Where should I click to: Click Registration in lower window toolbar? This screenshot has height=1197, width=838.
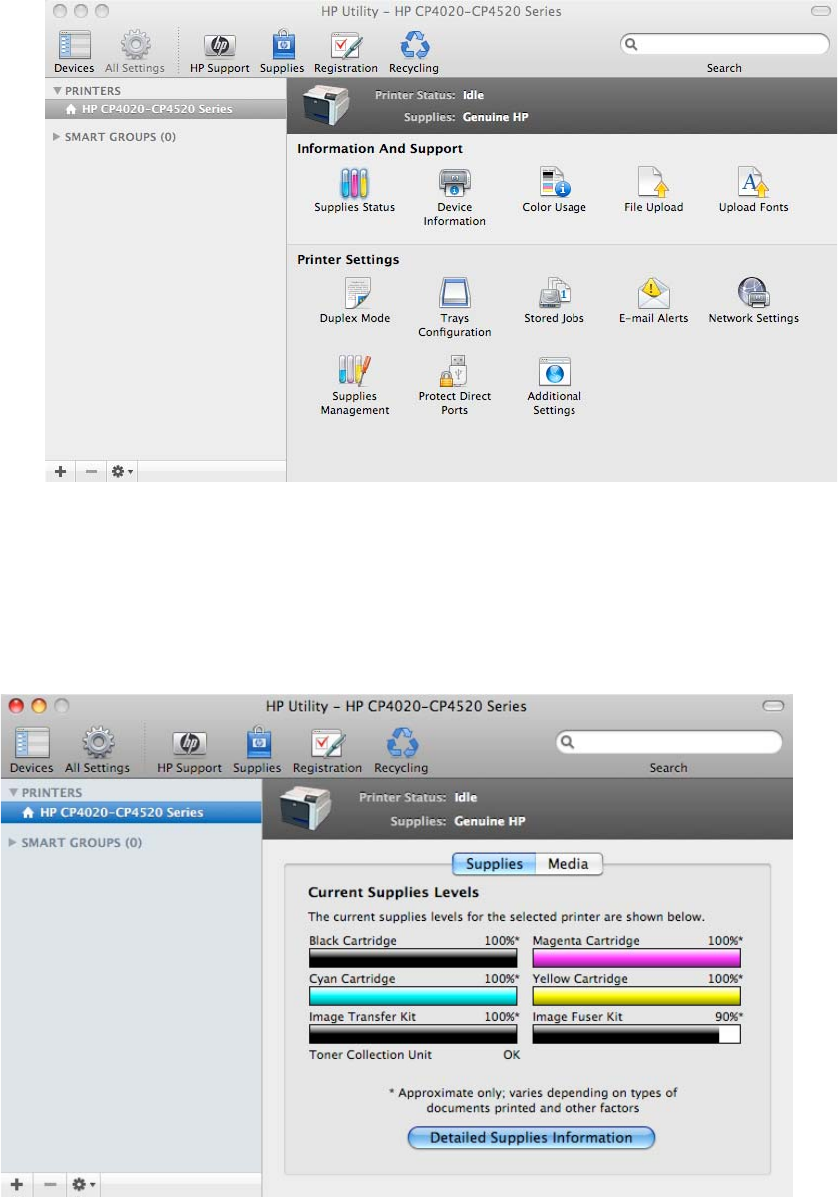(x=327, y=750)
